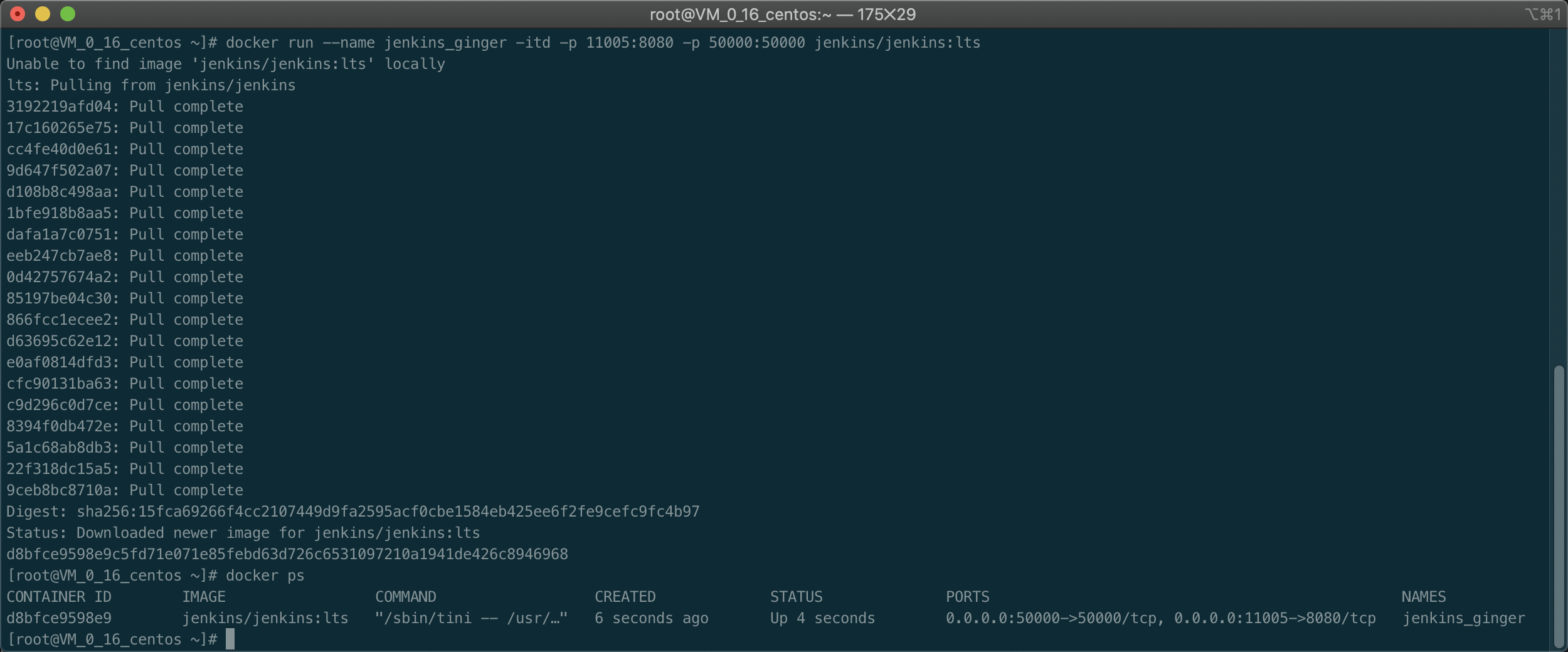This screenshot has width=1568, height=652.
Task: Click the '6 seconds ago' created value
Action: coord(651,618)
